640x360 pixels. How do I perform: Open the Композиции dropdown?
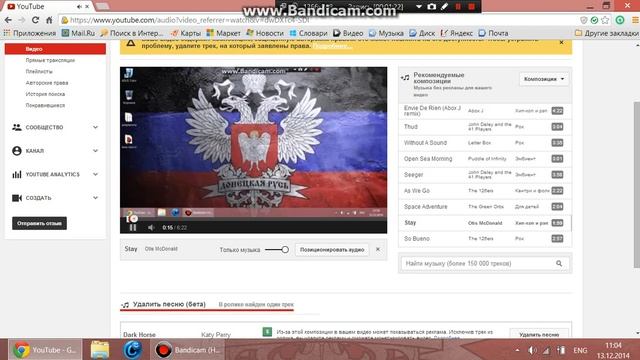point(544,79)
